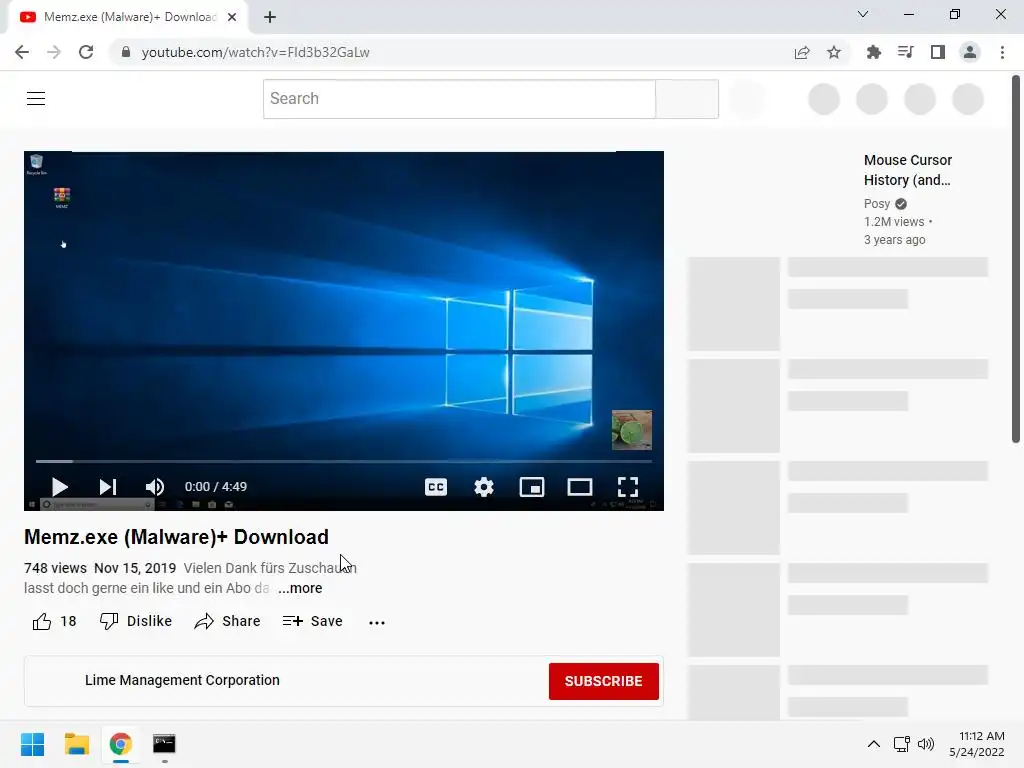The image size is (1024, 768).
Task: Open system volume tray icon
Action: [926, 744]
